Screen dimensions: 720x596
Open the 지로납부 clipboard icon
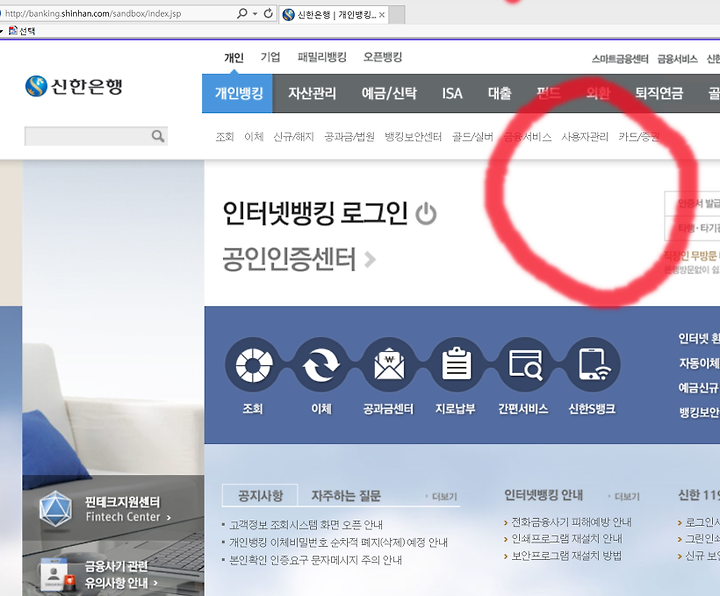[x=456, y=365]
